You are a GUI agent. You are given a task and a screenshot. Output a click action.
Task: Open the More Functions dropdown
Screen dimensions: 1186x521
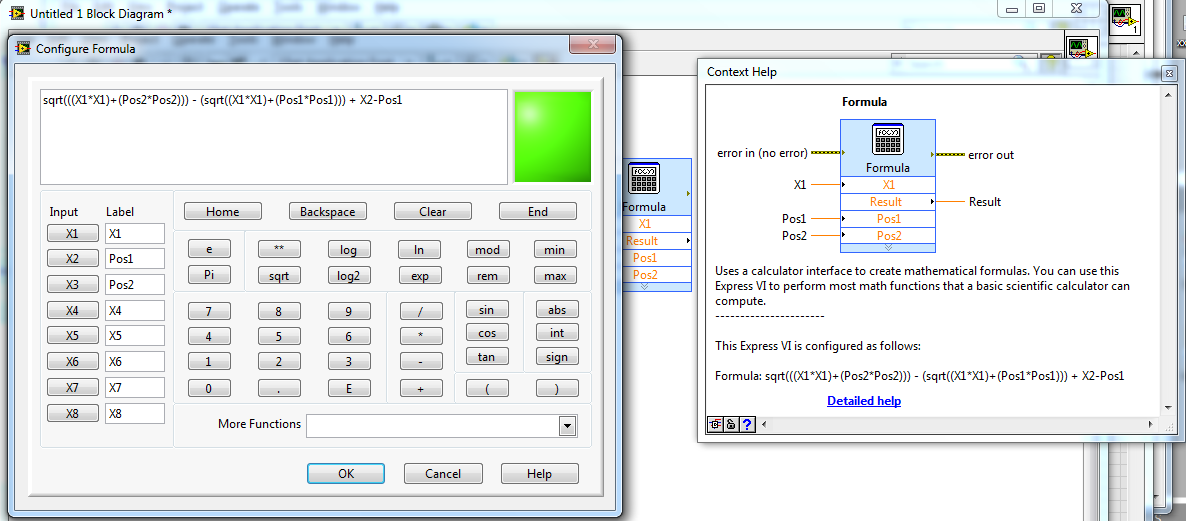point(567,426)
